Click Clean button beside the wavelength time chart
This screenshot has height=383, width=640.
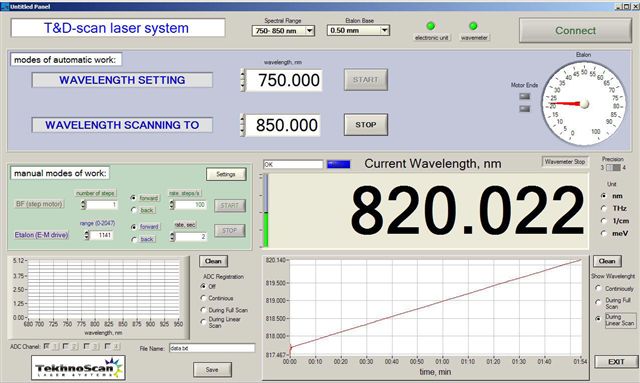point(607,261)
